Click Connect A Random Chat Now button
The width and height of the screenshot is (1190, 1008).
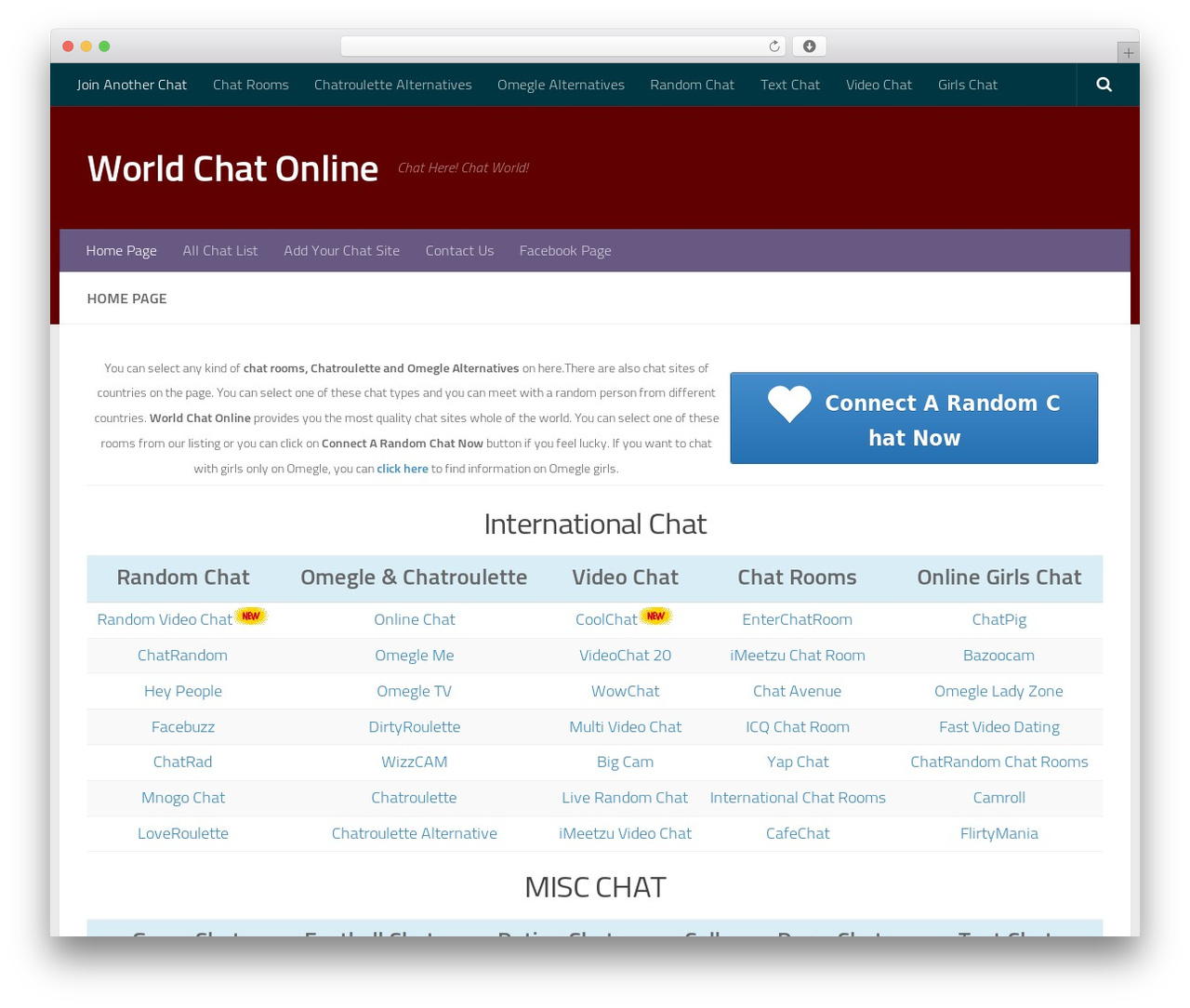pyautogui.click(x=914, y=418)
